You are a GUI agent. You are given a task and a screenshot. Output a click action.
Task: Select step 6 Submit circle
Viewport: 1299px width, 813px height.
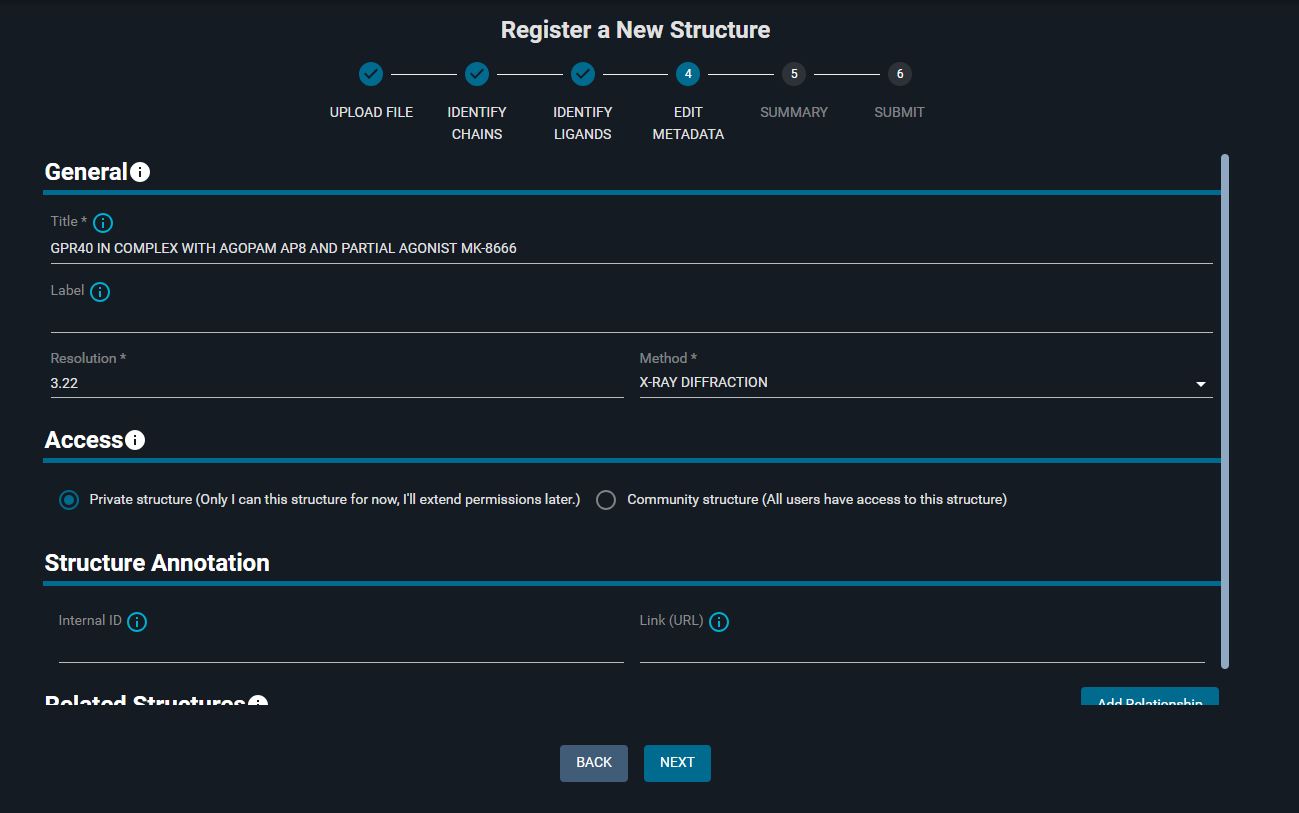pyautogui.click(x=900, y=74)
